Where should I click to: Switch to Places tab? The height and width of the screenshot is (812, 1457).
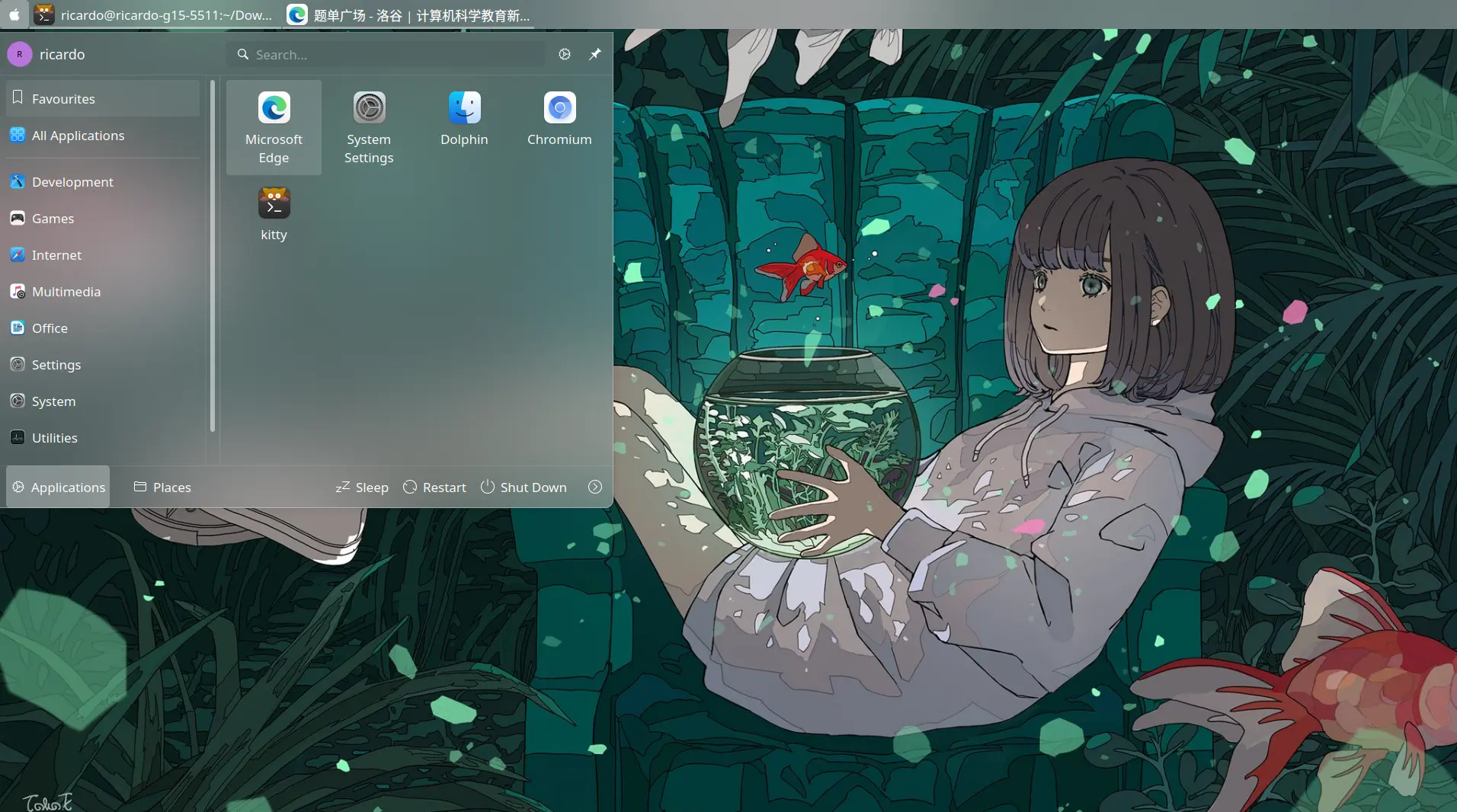(162, 487)
